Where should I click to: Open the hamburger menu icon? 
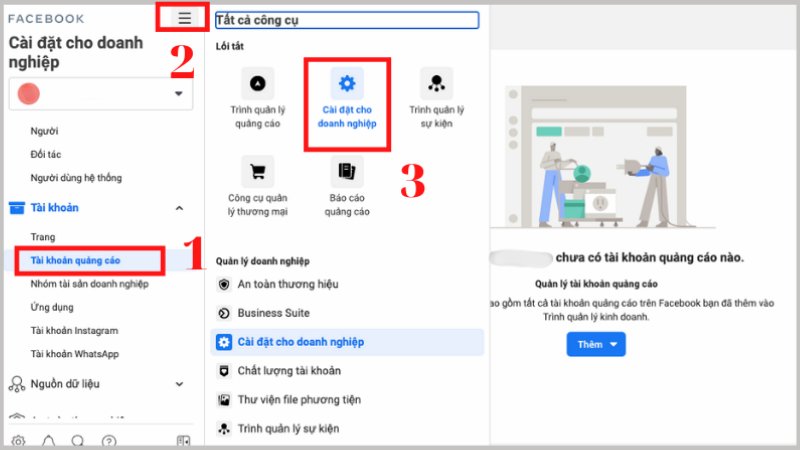coord(184,18)
